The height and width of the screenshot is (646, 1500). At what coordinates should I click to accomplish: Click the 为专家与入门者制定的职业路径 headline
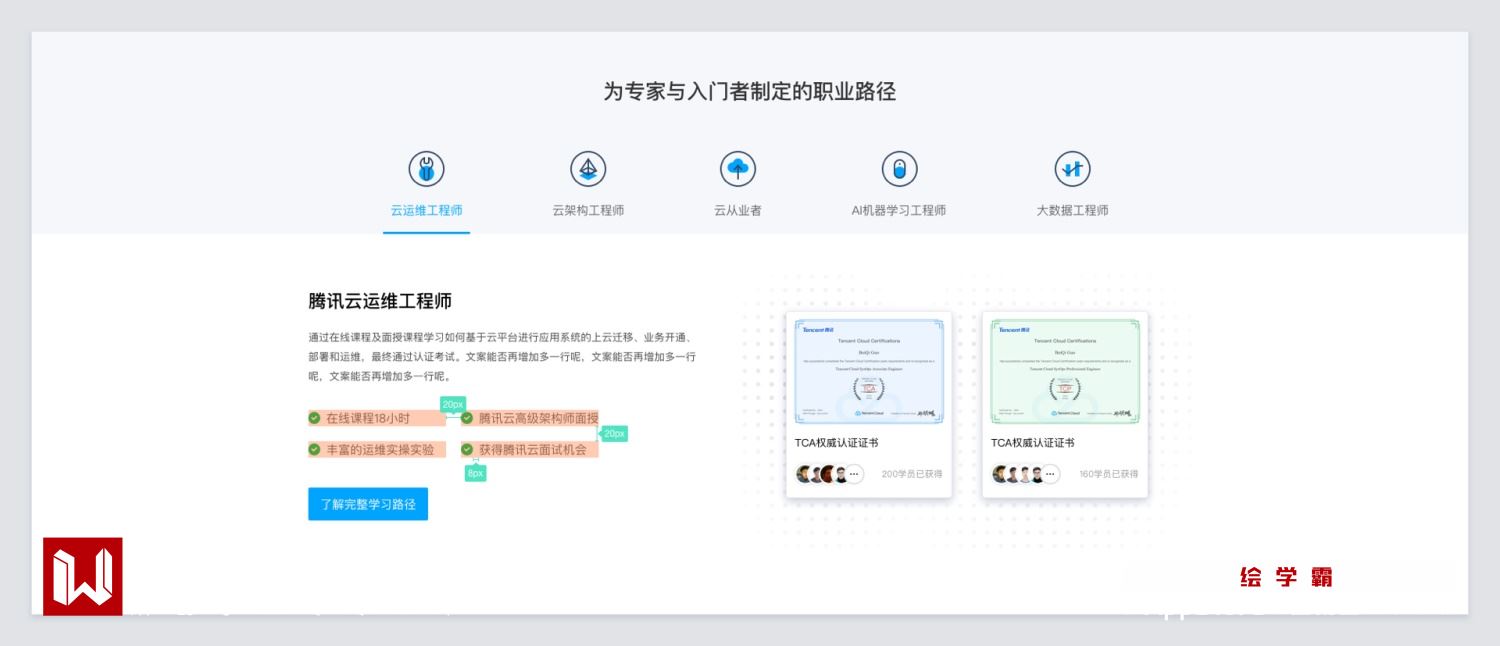click(750, 92)
